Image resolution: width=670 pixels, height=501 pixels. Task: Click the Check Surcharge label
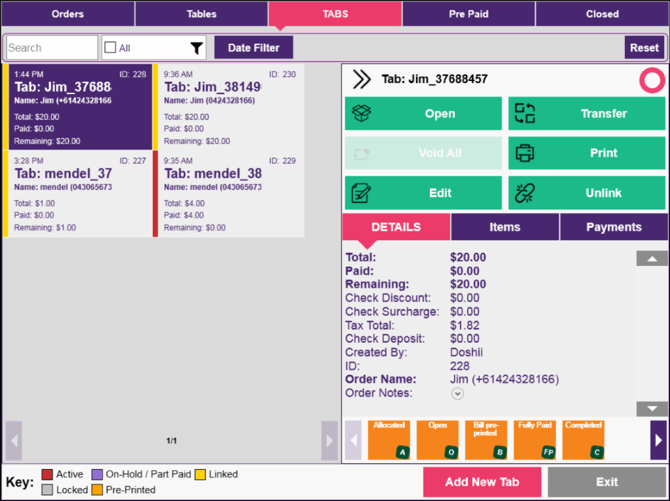[392, 312]
